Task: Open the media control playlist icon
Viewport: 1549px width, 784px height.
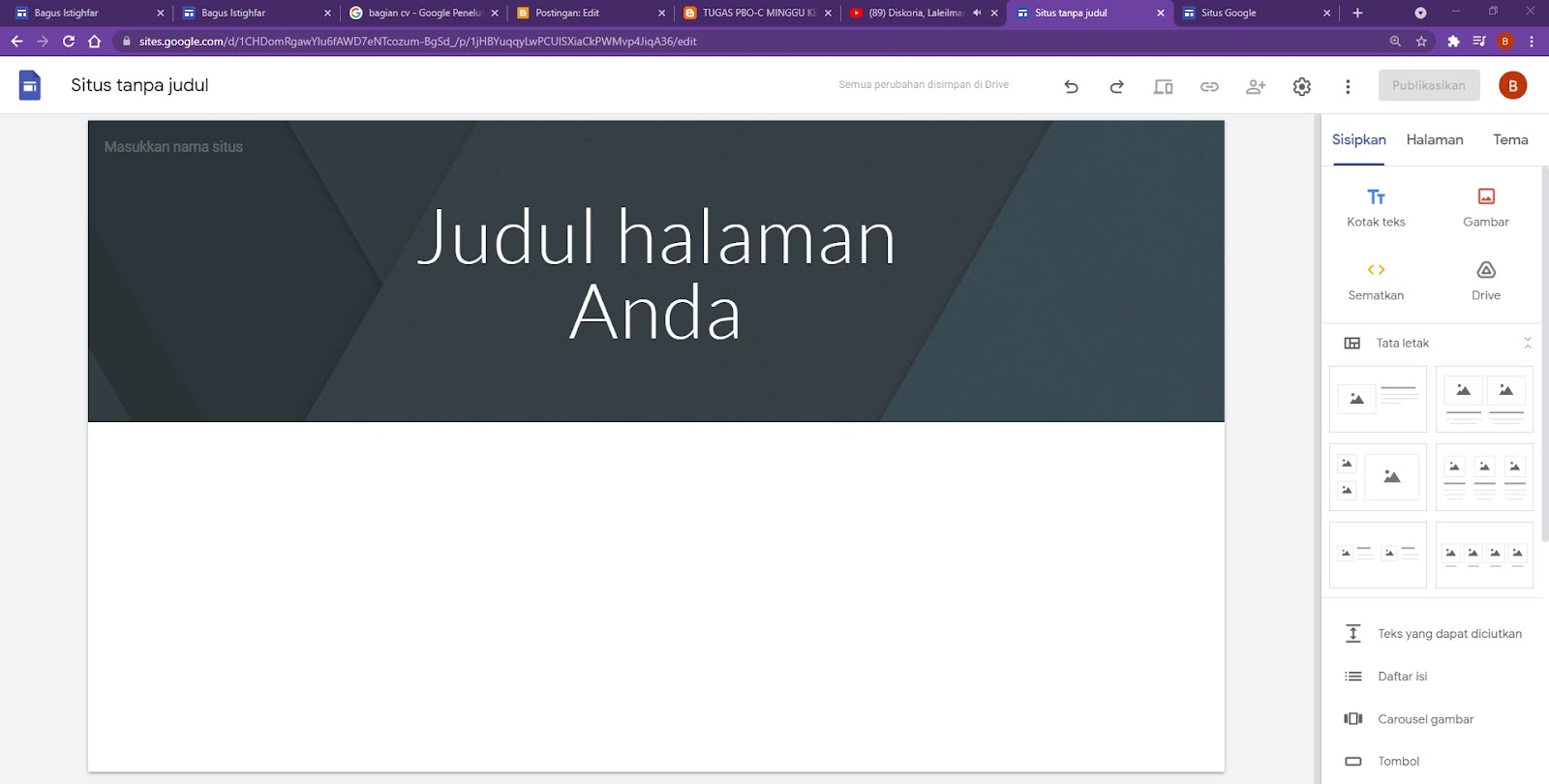Action: (1479, 41)
